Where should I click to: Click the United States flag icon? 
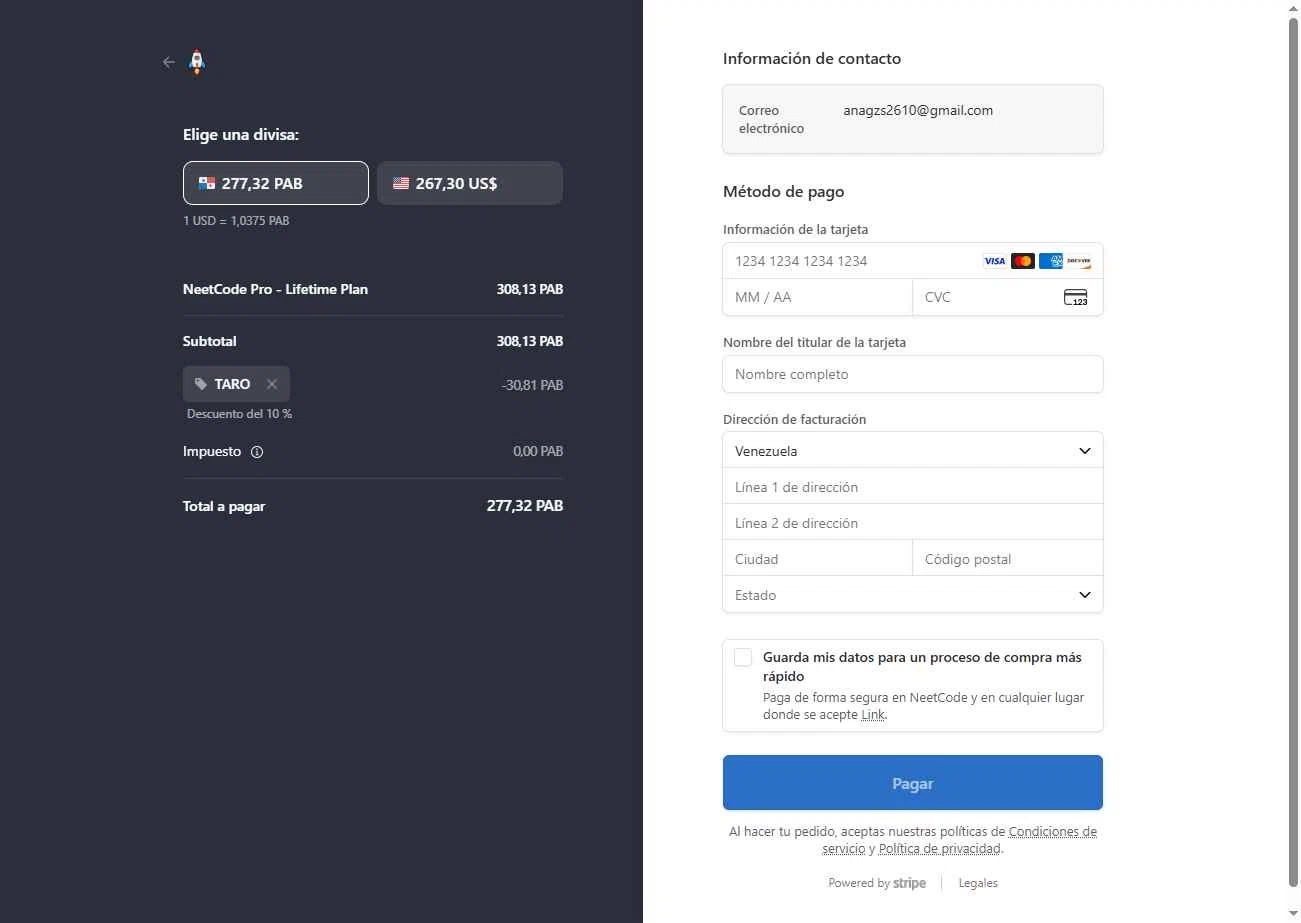pyautogui.click(x=401, y=183)
